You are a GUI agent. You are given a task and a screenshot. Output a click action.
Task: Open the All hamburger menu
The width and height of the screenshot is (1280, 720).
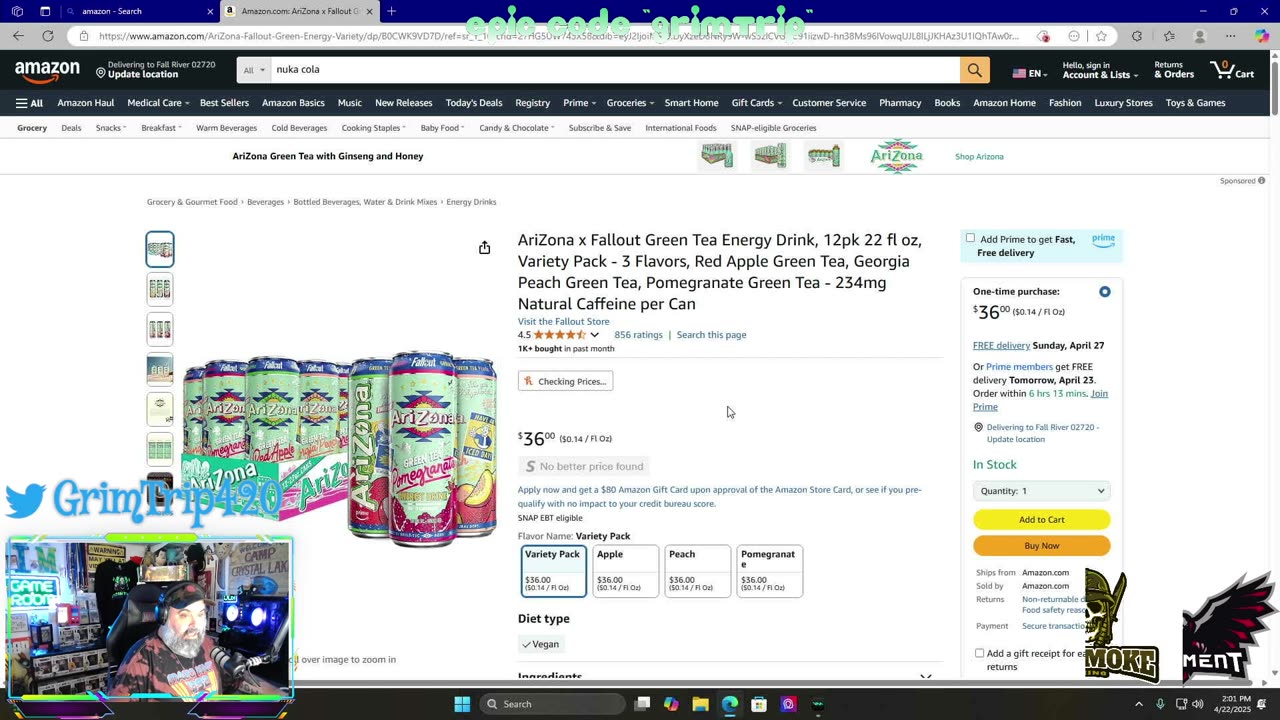click(x=29, y=103)
